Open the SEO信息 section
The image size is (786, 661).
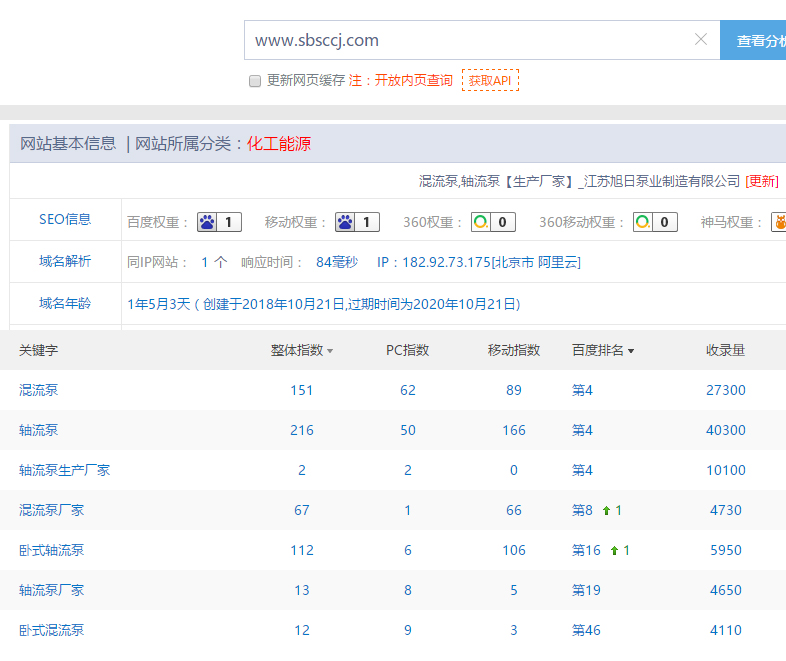pyautogui.click(x=65, y=220)
